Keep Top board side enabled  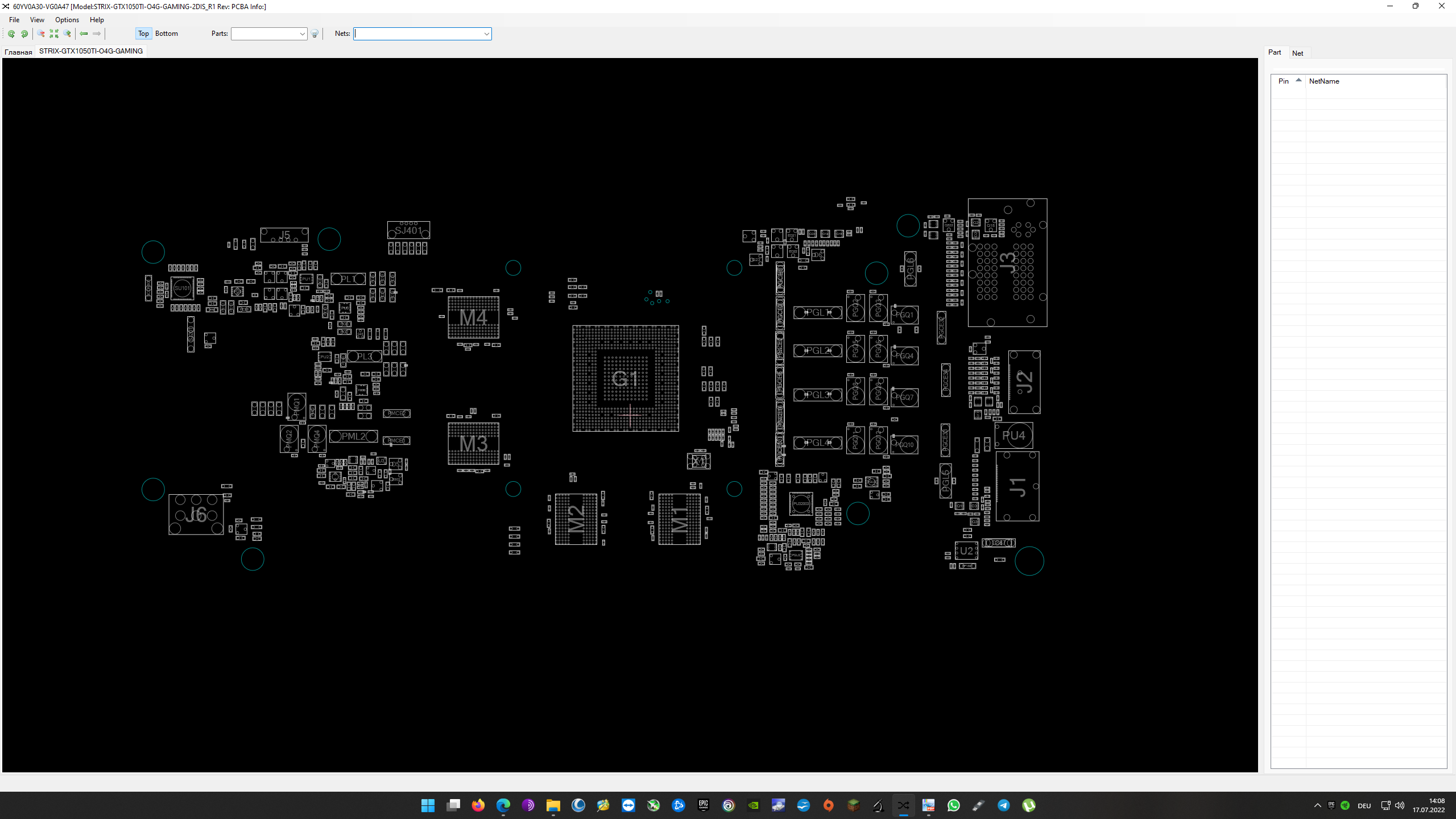coord(143,34)
